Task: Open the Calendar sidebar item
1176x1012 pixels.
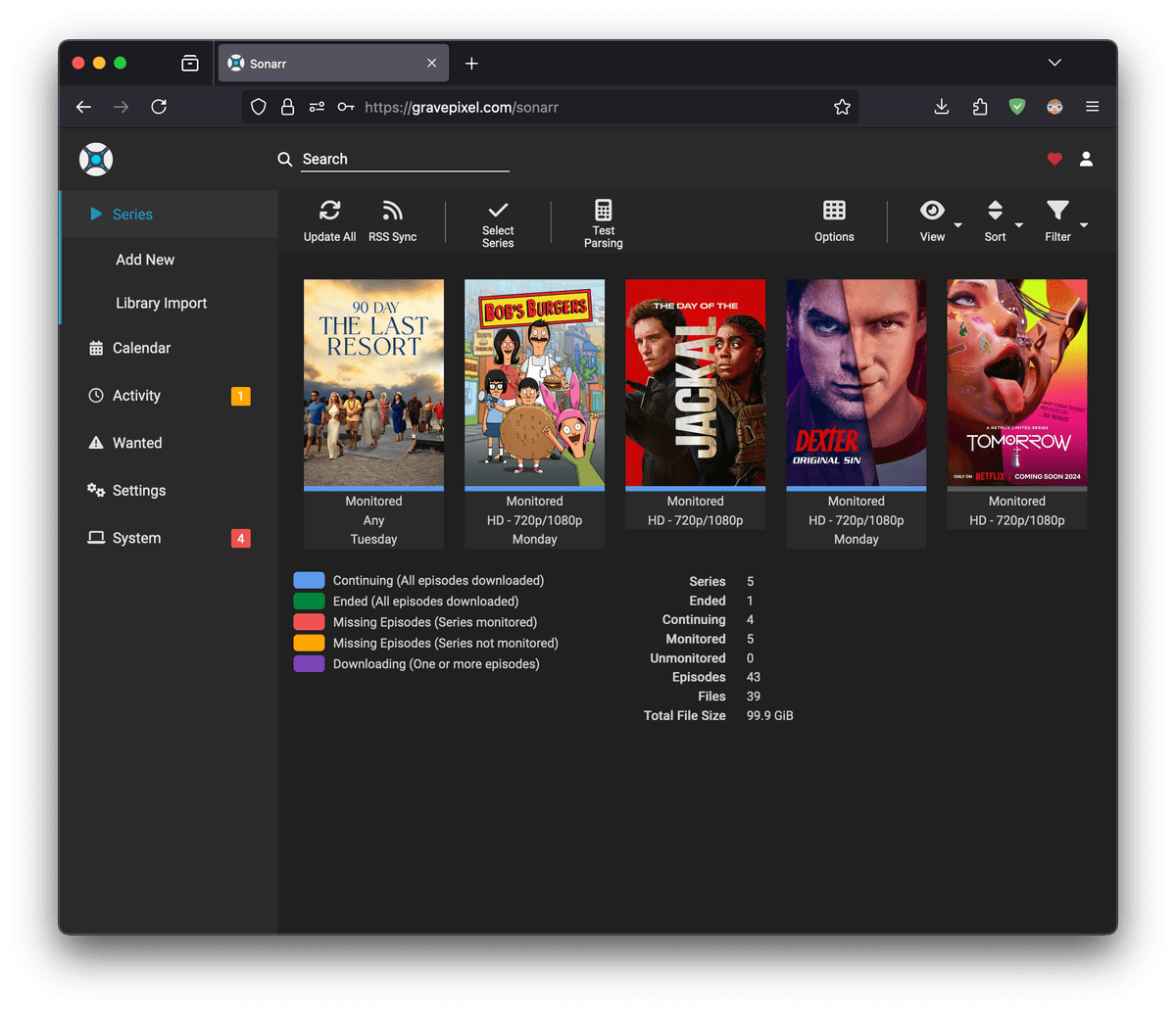Action: click(x=169, y=348)
